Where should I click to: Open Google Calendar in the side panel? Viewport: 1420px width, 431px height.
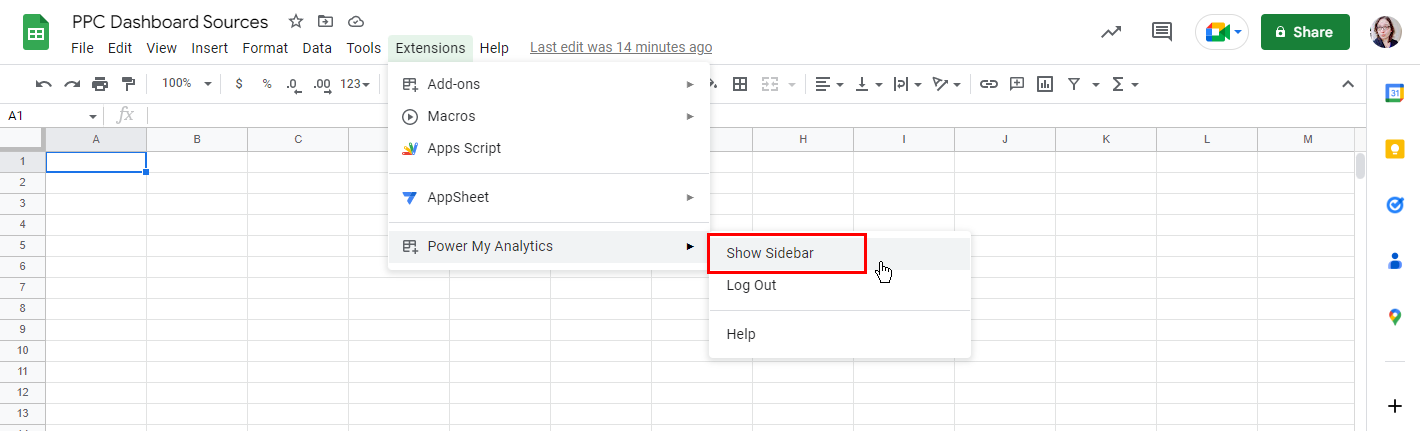coord(1395,93)
